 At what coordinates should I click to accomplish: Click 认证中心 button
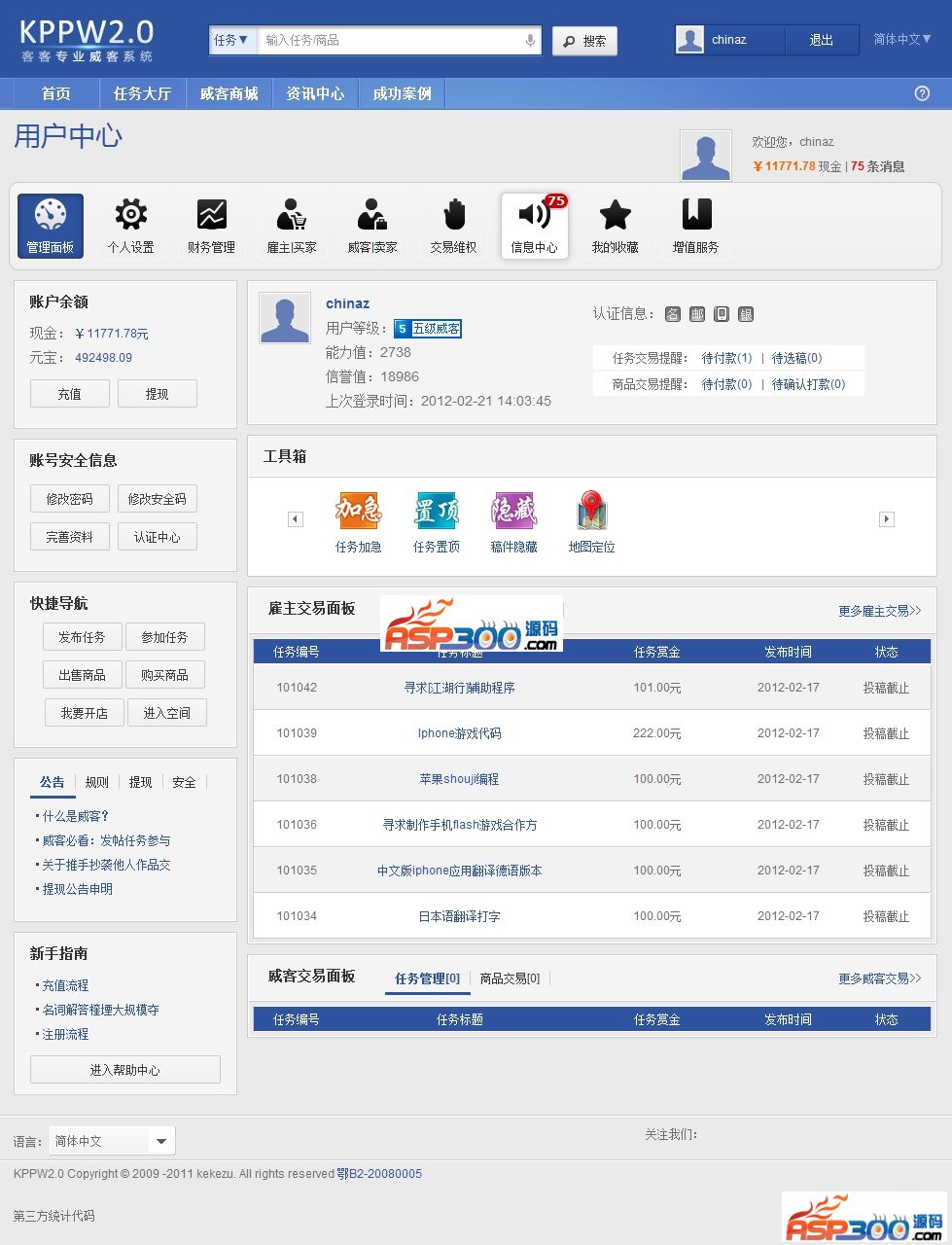tap(158, 537)
